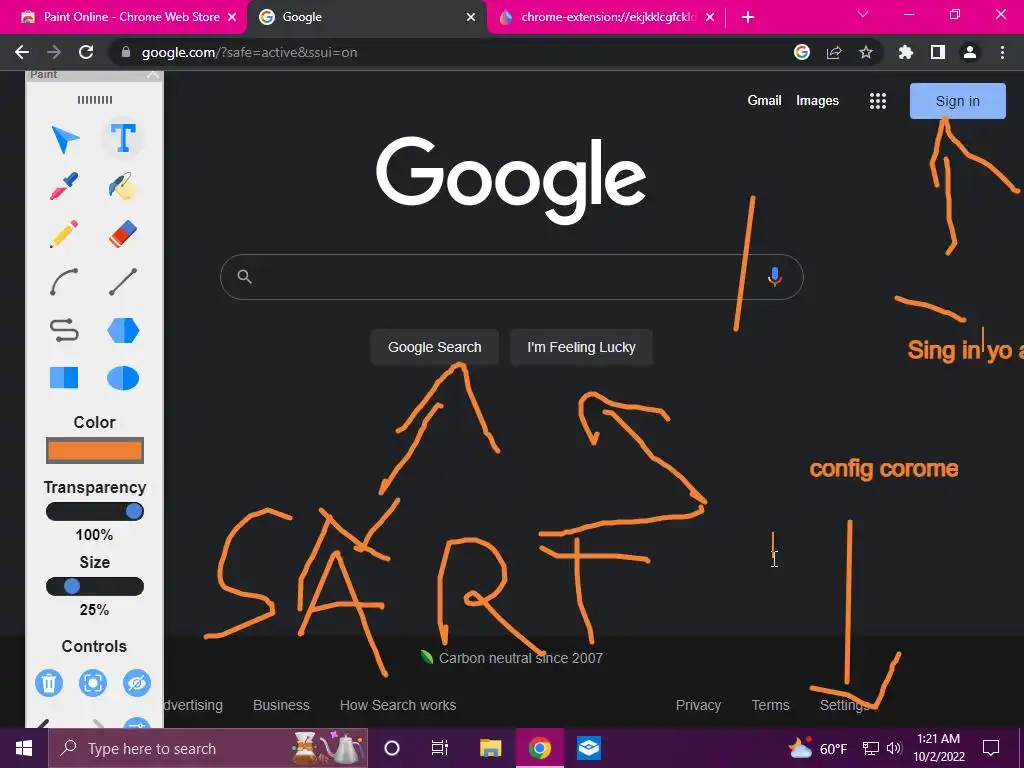
Task: Open the notifications action center
Action: [991, 748]
